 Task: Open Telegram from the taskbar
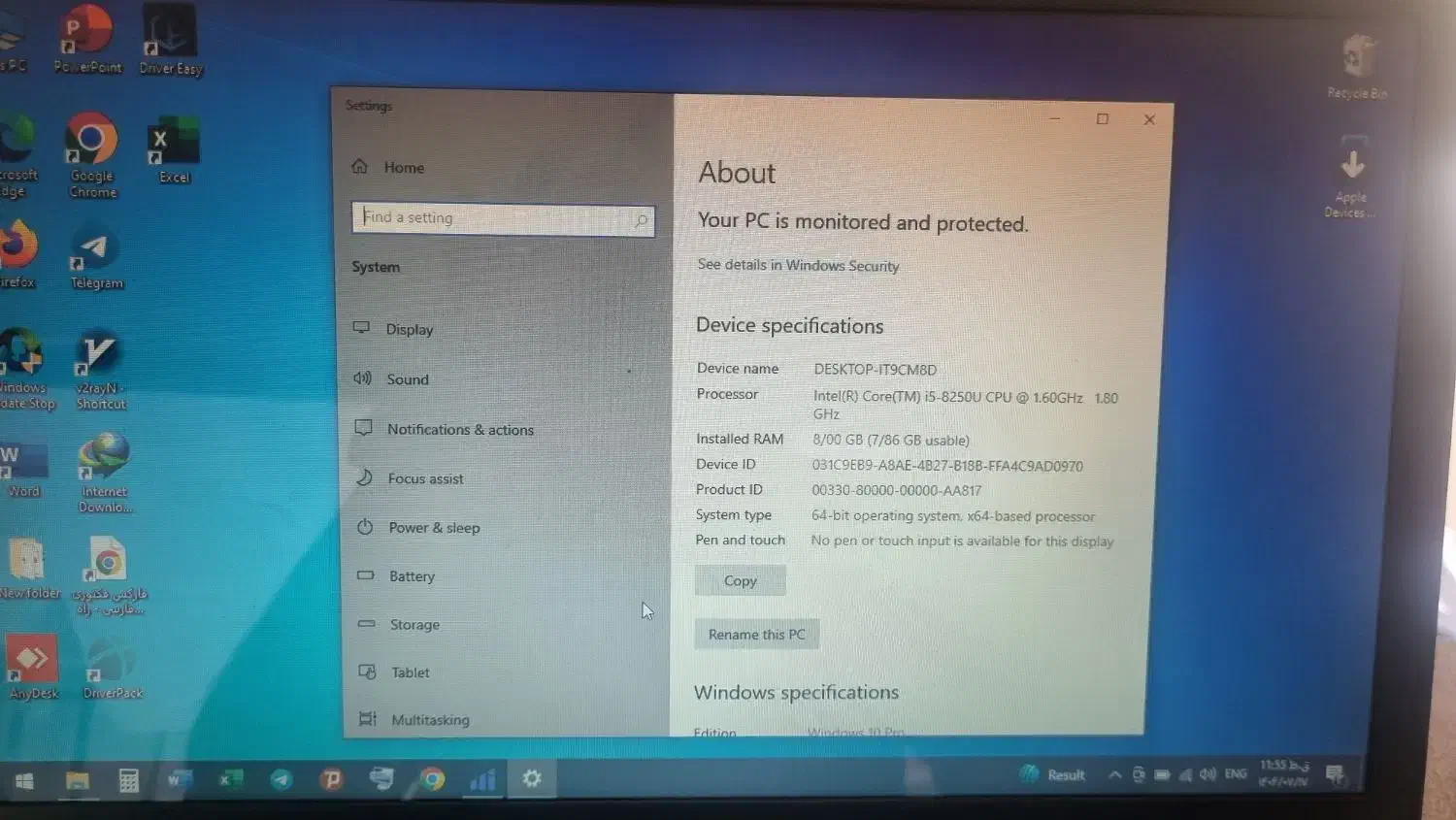(281, 779)
